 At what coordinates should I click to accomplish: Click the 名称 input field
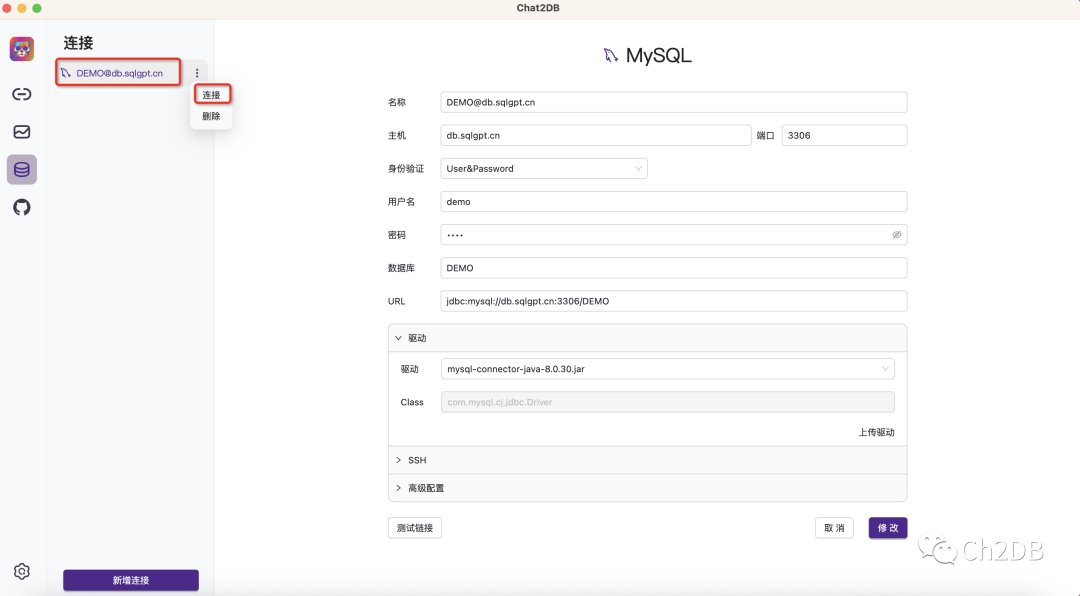coord(674,103)
